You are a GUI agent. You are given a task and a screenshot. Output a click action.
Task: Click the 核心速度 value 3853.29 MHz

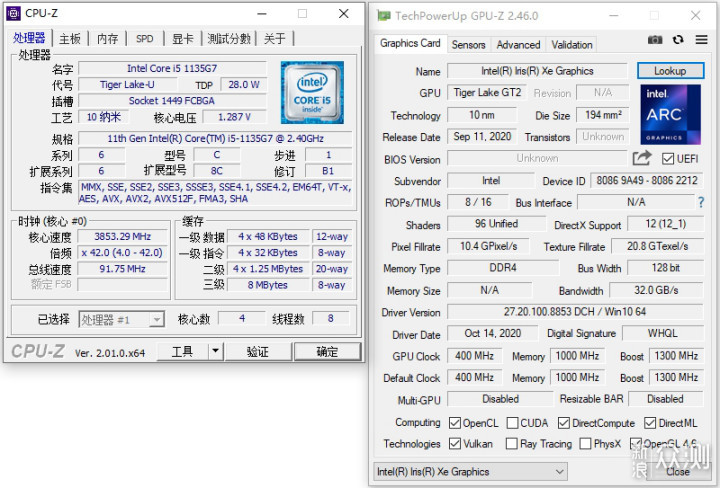click(x=123, y=236)
